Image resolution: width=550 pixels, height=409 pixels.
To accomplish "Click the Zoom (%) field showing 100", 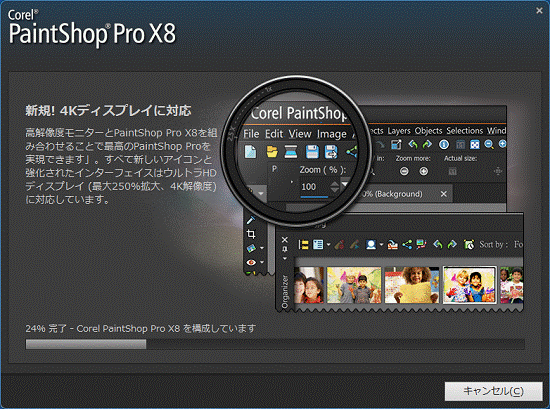I will point(314,187).
